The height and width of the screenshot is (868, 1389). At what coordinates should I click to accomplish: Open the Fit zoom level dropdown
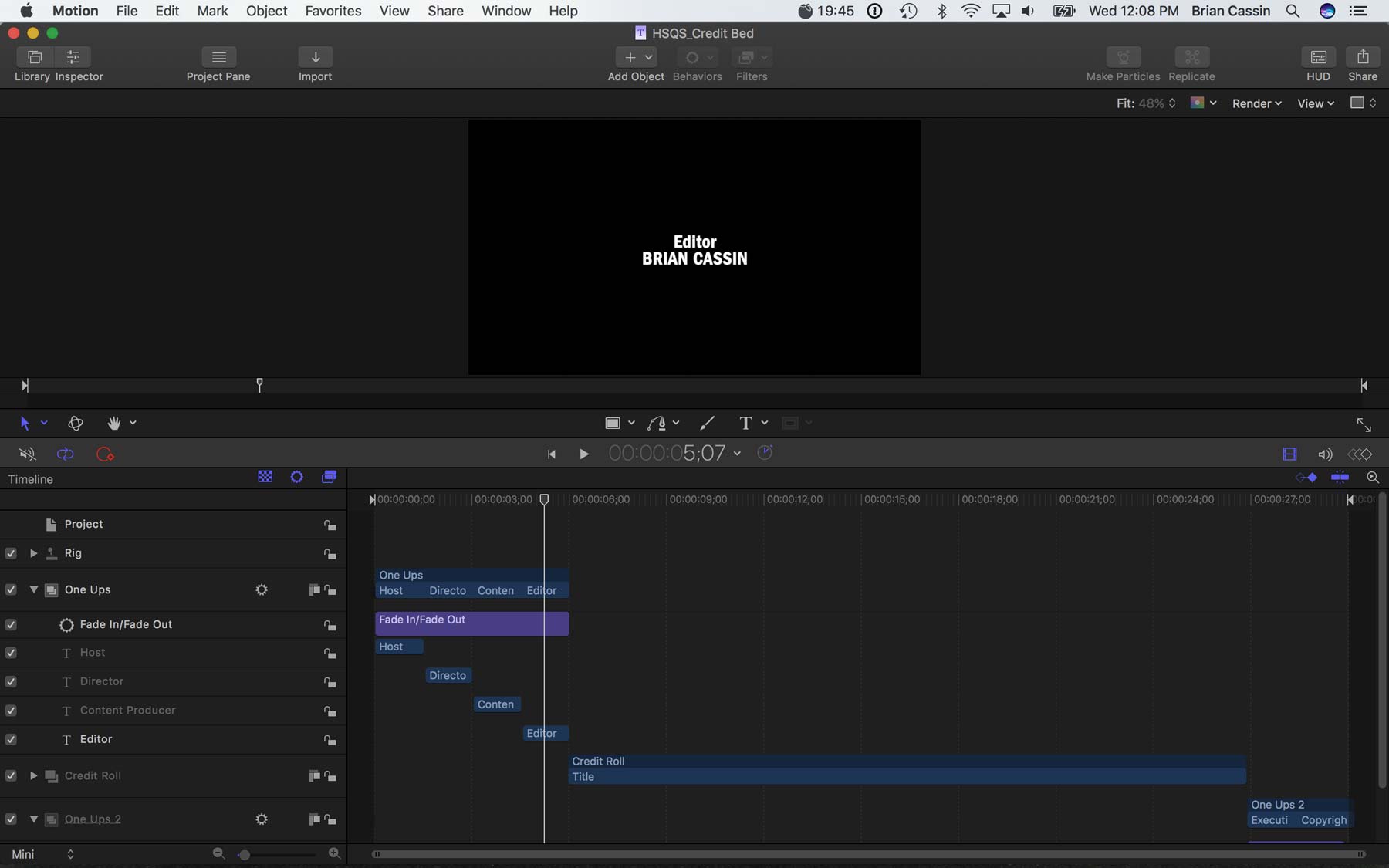click(1146, 103)
